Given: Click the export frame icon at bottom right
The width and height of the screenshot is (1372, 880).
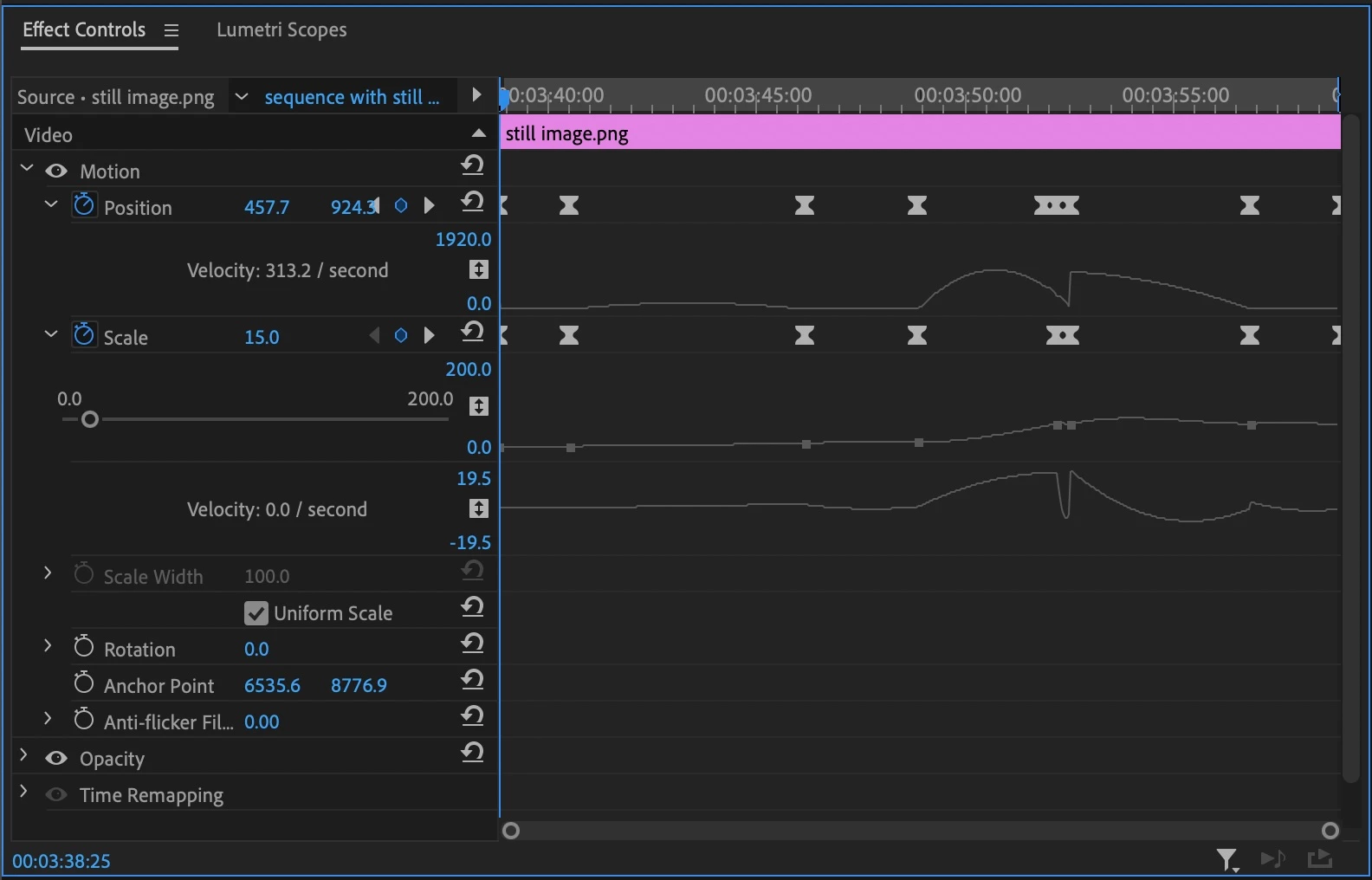Looking at the screenshot, I should pos(1320,858).
